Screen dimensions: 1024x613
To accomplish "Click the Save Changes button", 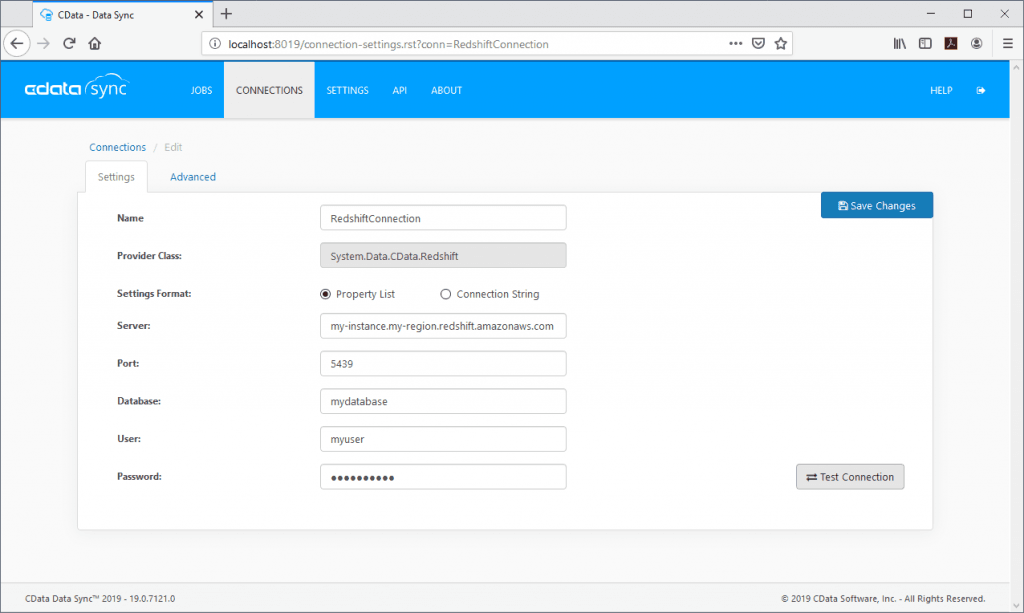I will coord(876,206).
